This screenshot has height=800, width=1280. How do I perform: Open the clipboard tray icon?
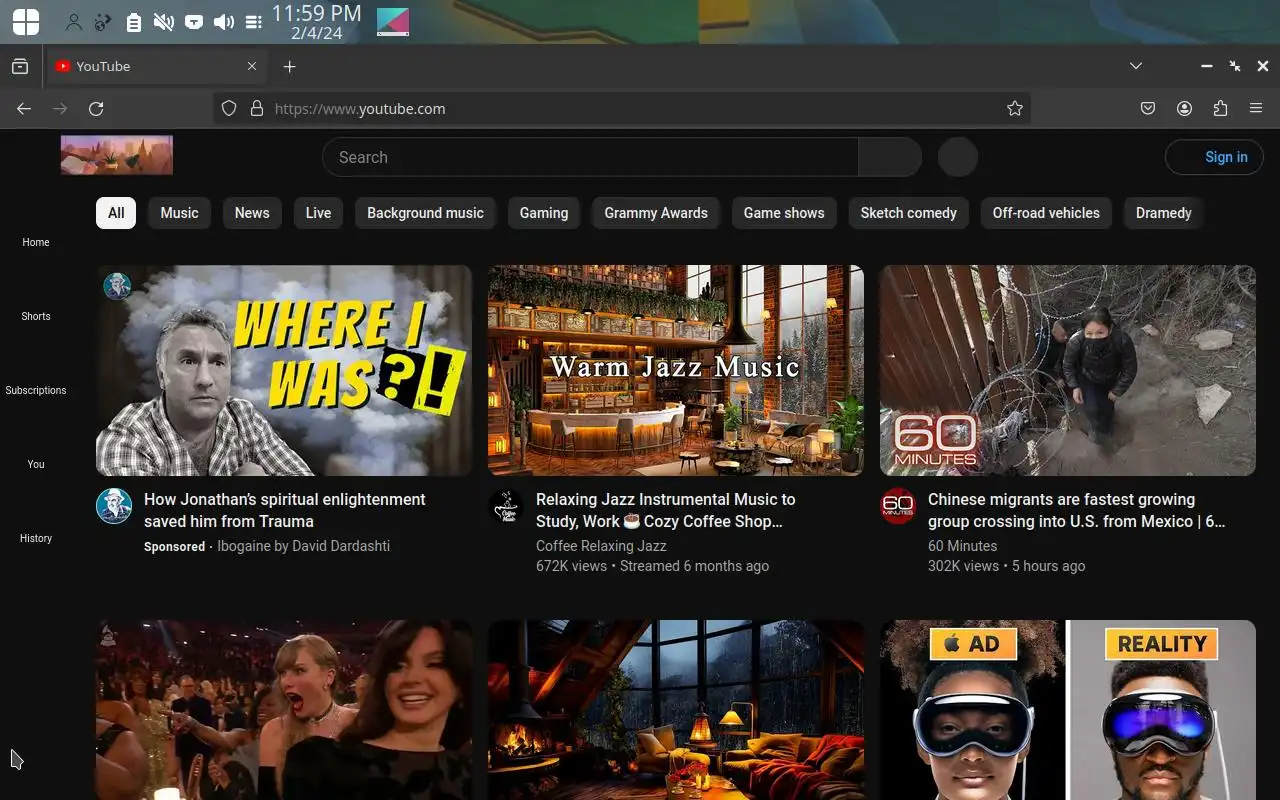click(x=134, y=22)
